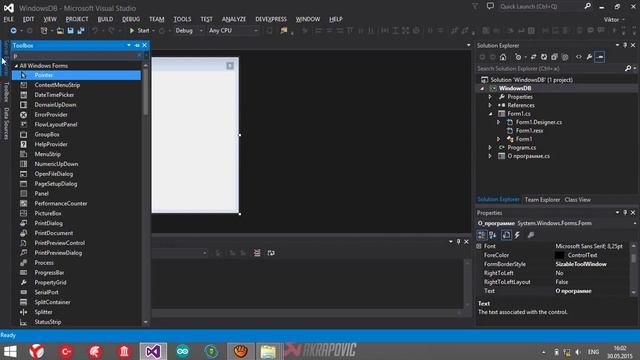Screen dimensions: 640x360
Task: Click the Save disk icon in toolbar
Action: click(x=71, y=31)
